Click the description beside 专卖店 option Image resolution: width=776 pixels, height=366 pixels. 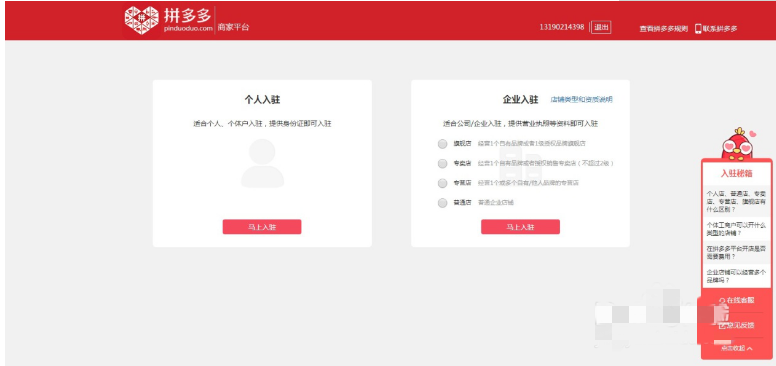click(x=546, y=163)
